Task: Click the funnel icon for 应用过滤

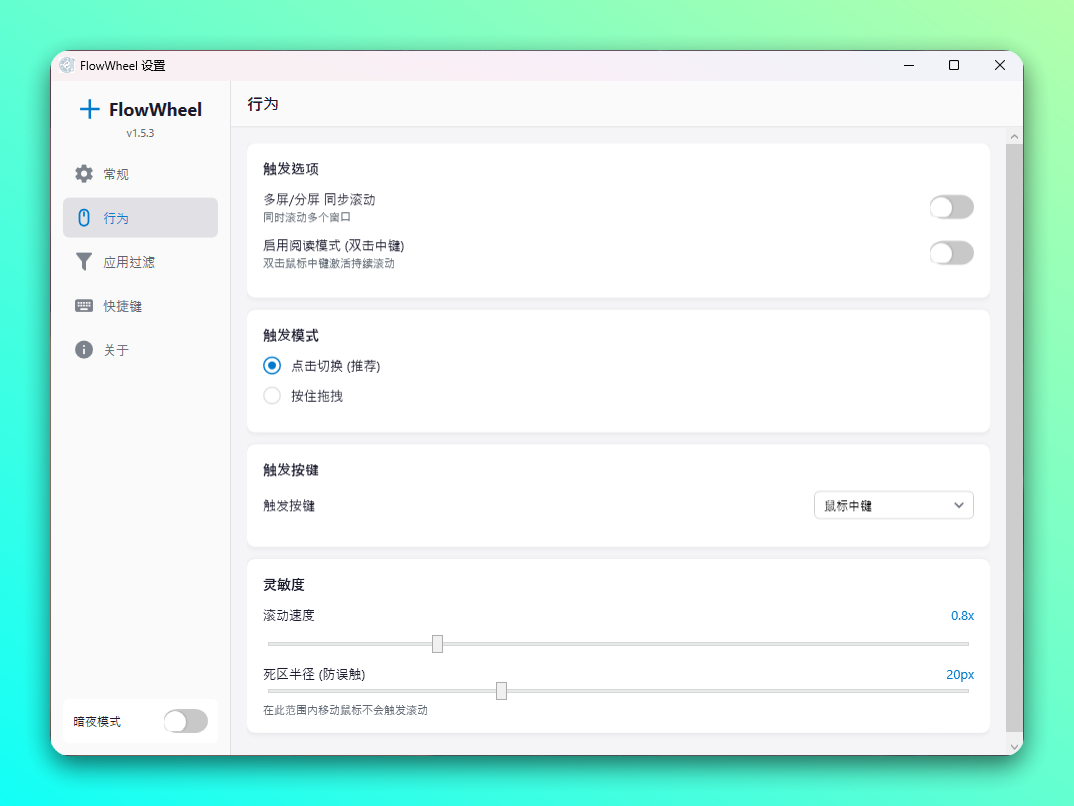Action: click(84, 262)
